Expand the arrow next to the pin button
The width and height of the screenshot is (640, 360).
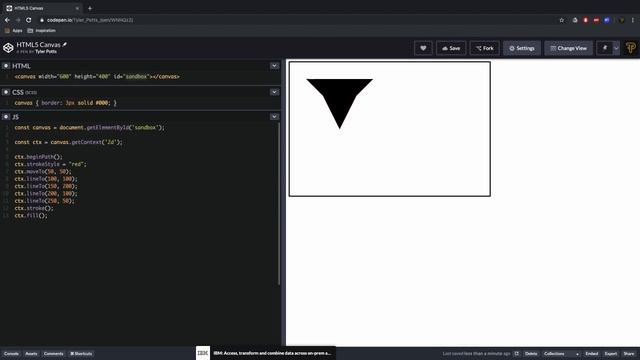click(x=616, y=48)
